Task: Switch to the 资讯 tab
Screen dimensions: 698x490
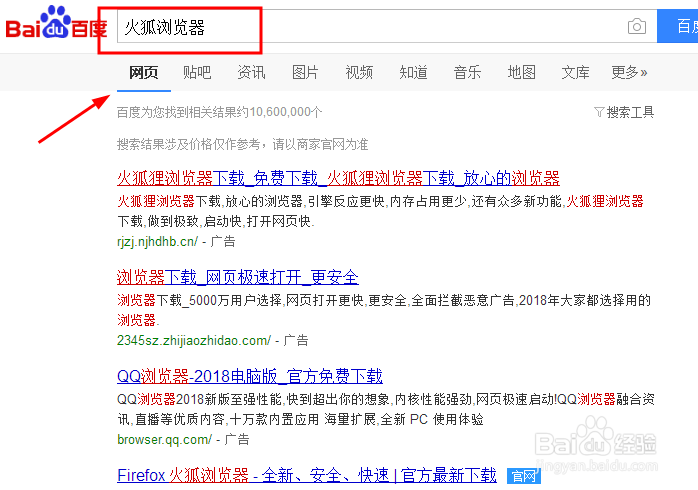Action: (x=251, y=72)
